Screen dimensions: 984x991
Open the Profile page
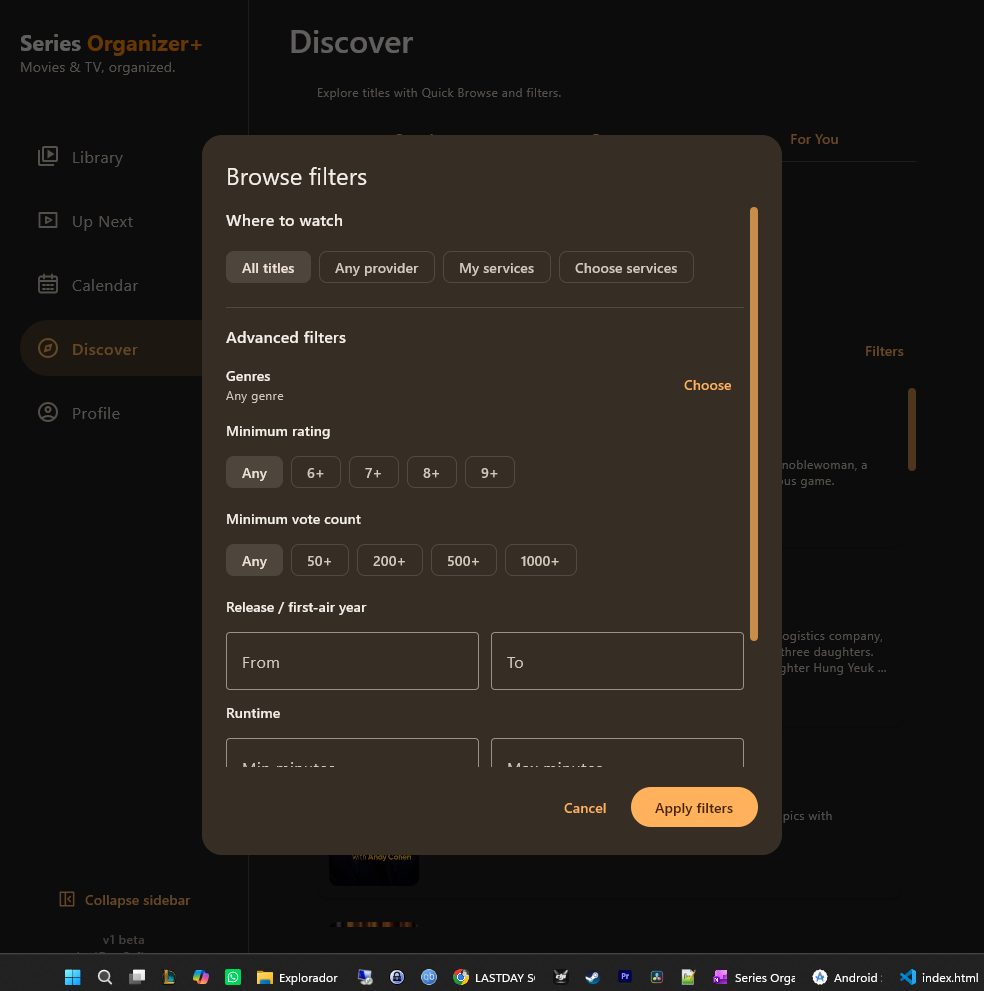[79, 413]
